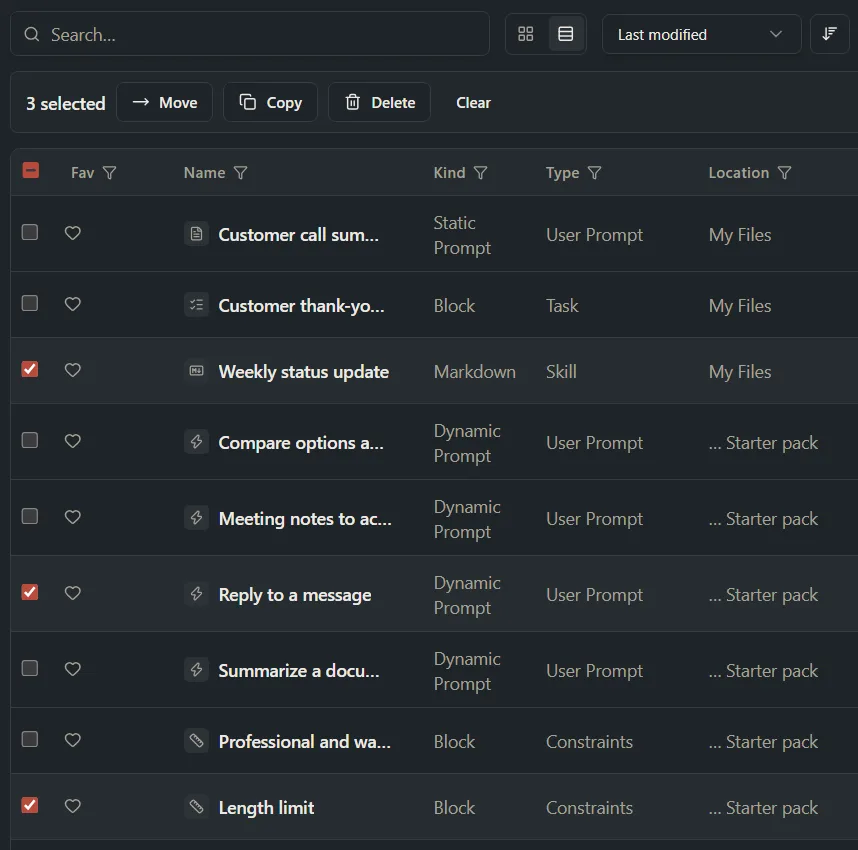
Task: Click the Location column header
Action: [739, 173]
